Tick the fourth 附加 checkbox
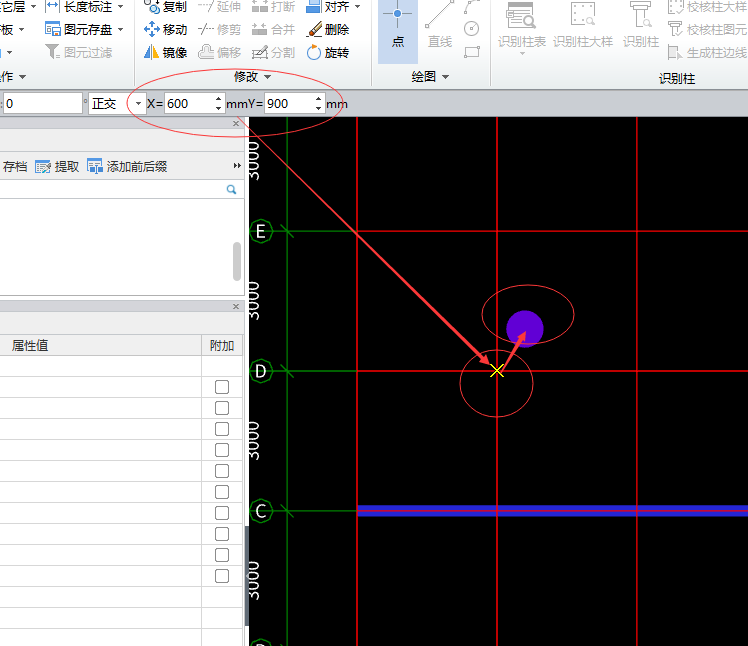The width and height of the screenshot is (748, 646). point(222,450)
